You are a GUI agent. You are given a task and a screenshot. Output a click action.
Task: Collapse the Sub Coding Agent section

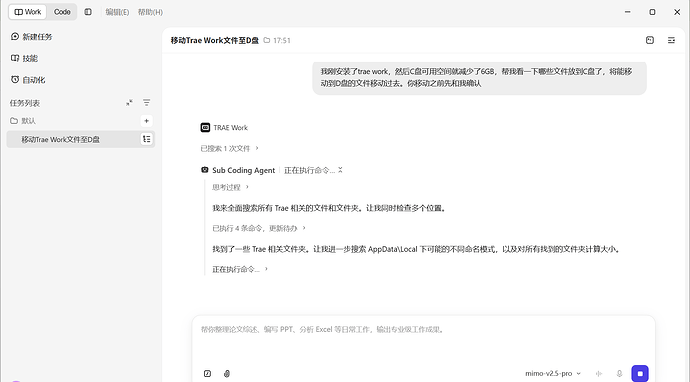coord(340,170)
